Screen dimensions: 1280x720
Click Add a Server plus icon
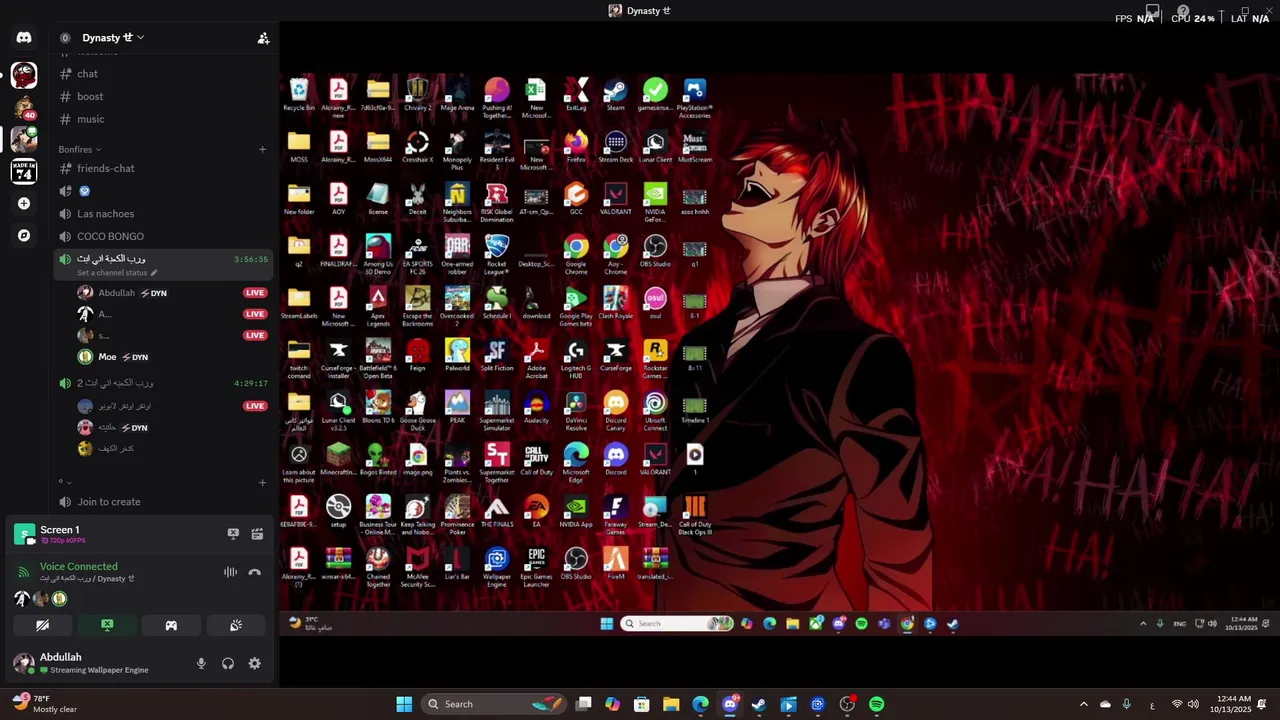24,203
